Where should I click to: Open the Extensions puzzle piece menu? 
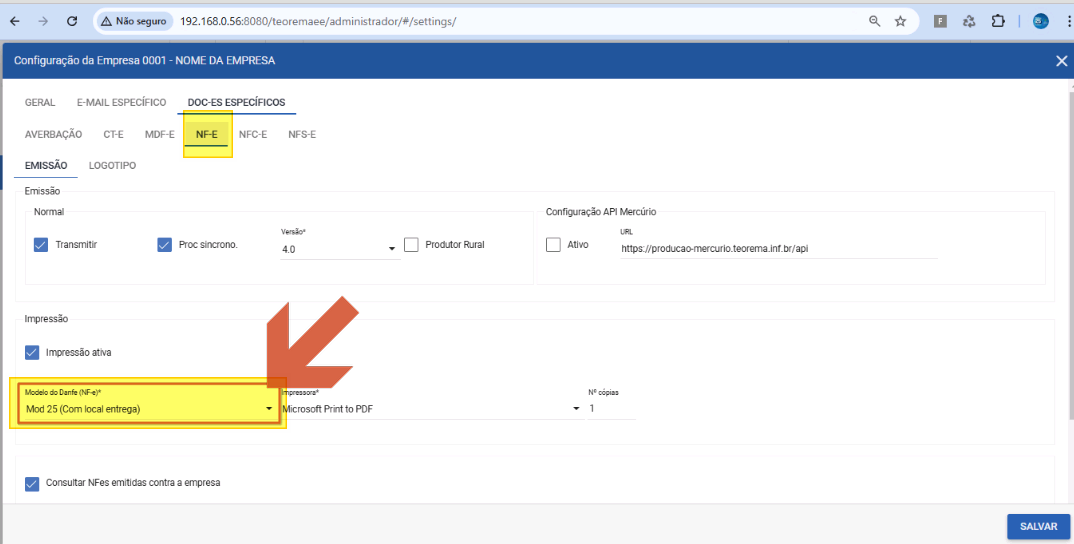point(998,21)
